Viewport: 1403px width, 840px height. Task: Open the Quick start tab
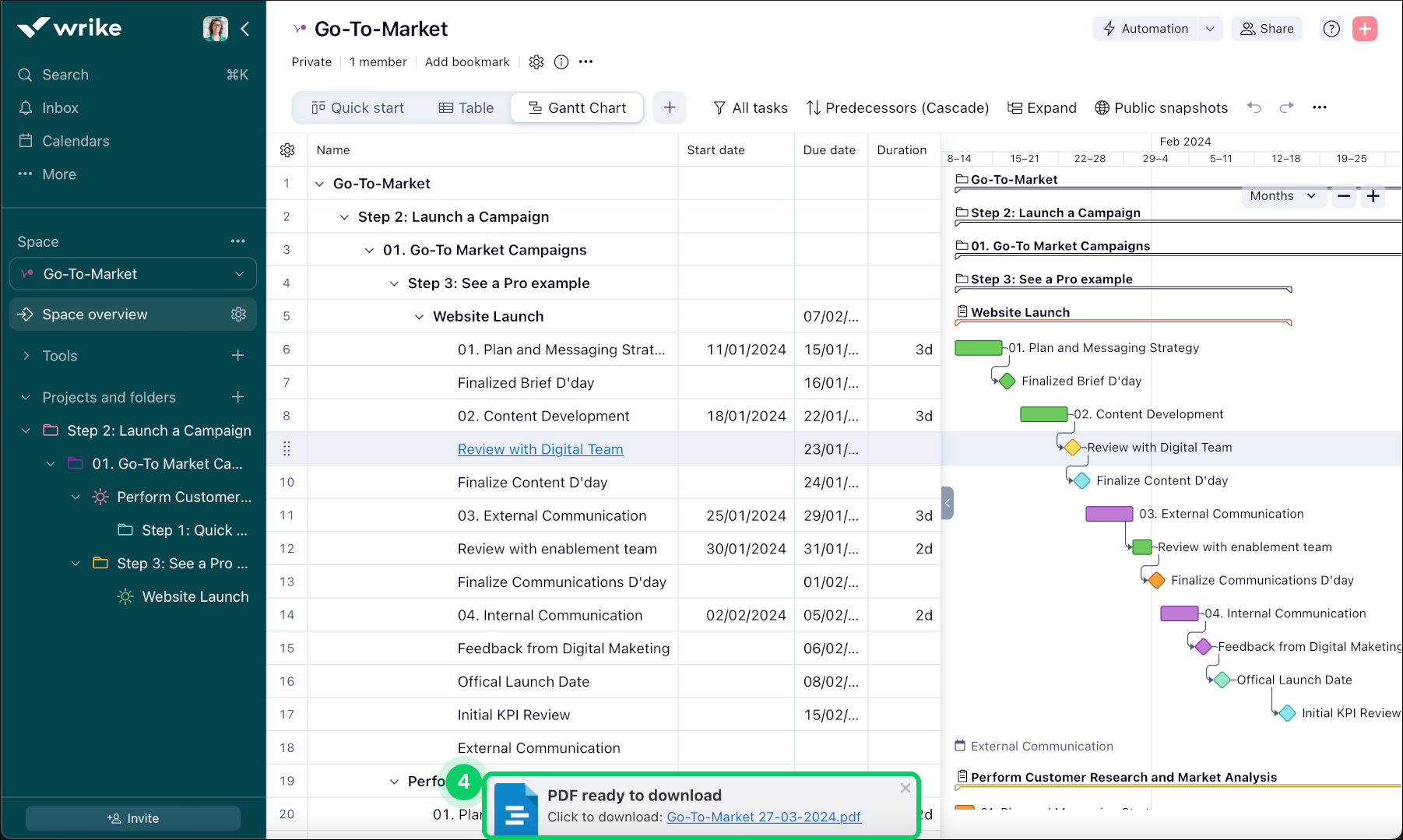coord(357,108)
